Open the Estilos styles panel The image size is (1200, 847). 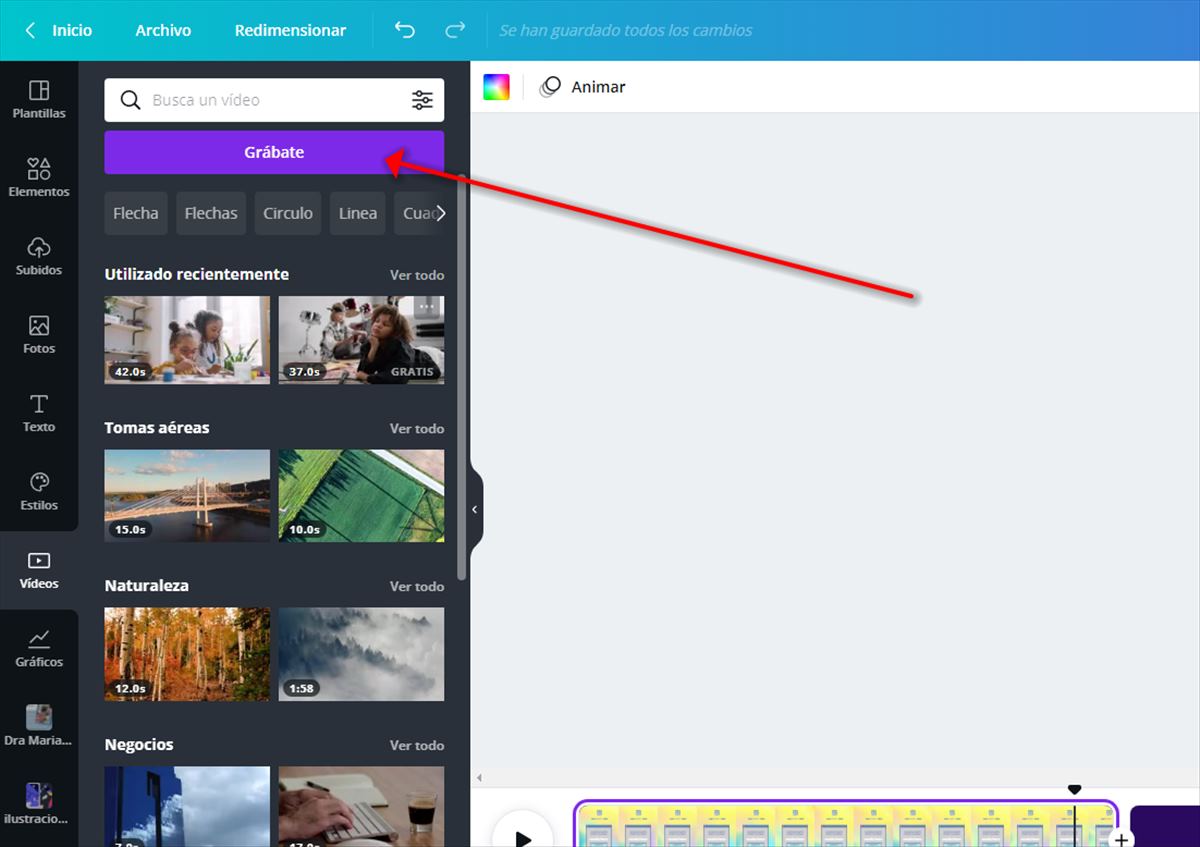coord(39,491)
